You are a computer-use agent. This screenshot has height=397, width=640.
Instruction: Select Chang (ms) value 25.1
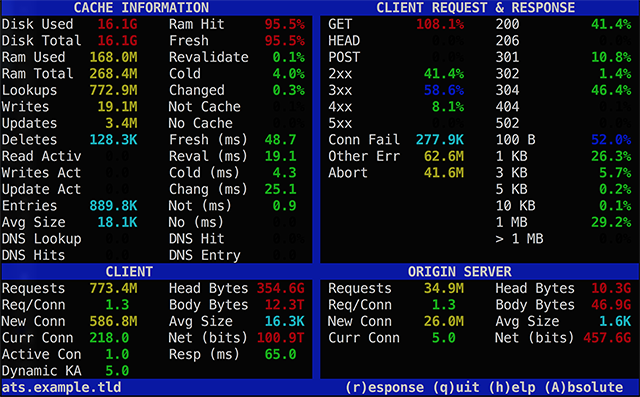(x=280, y=189)
